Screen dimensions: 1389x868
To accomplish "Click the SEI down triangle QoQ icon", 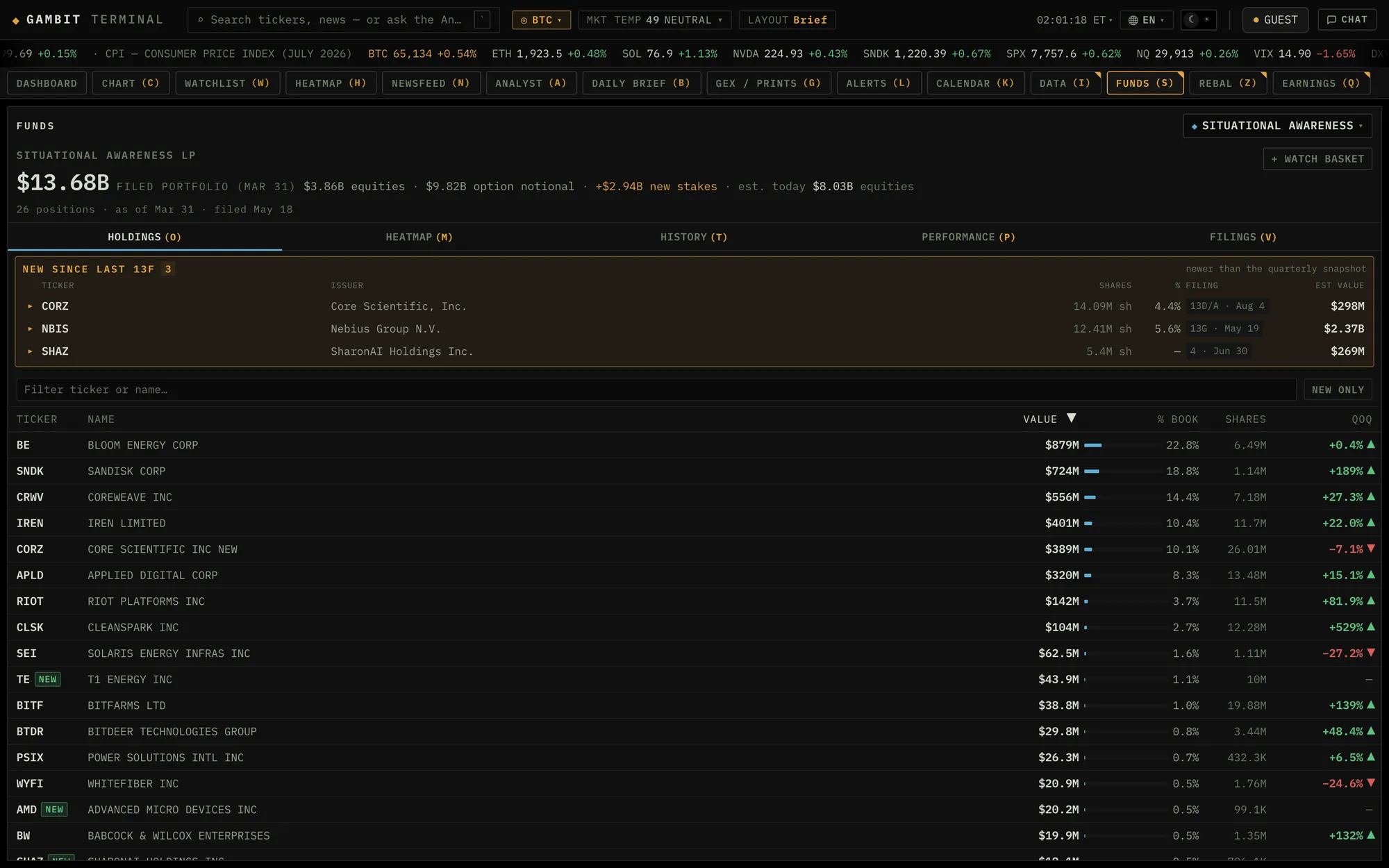I will click(x=1370, y=653).
